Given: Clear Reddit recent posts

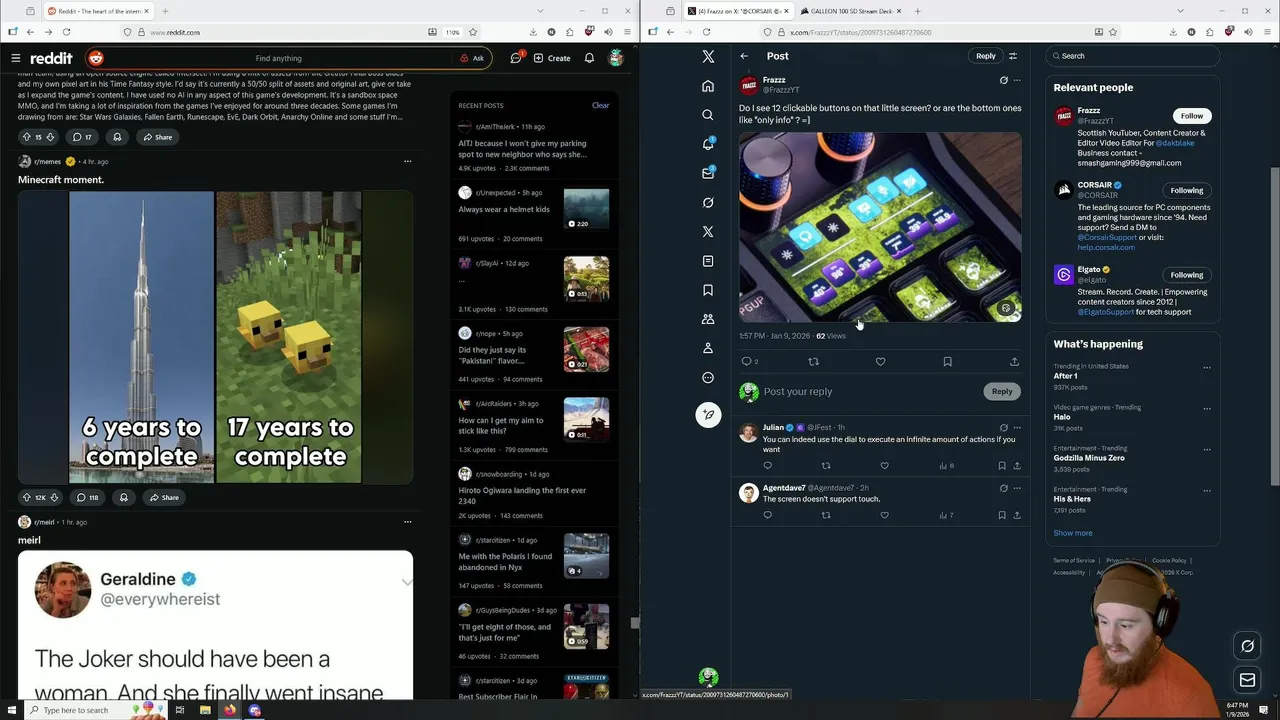Looking at the screenshot, I should 600,105.
